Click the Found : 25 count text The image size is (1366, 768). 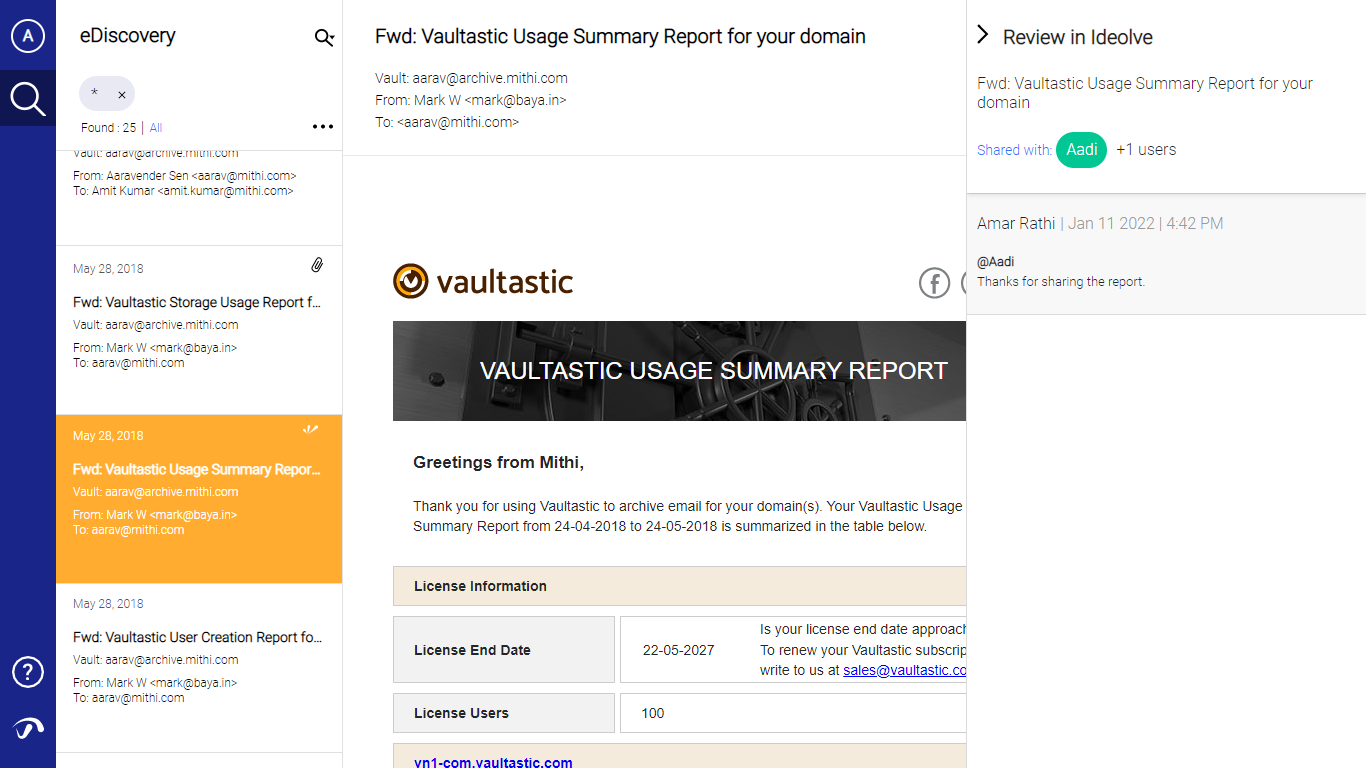(x=108, y=128)
